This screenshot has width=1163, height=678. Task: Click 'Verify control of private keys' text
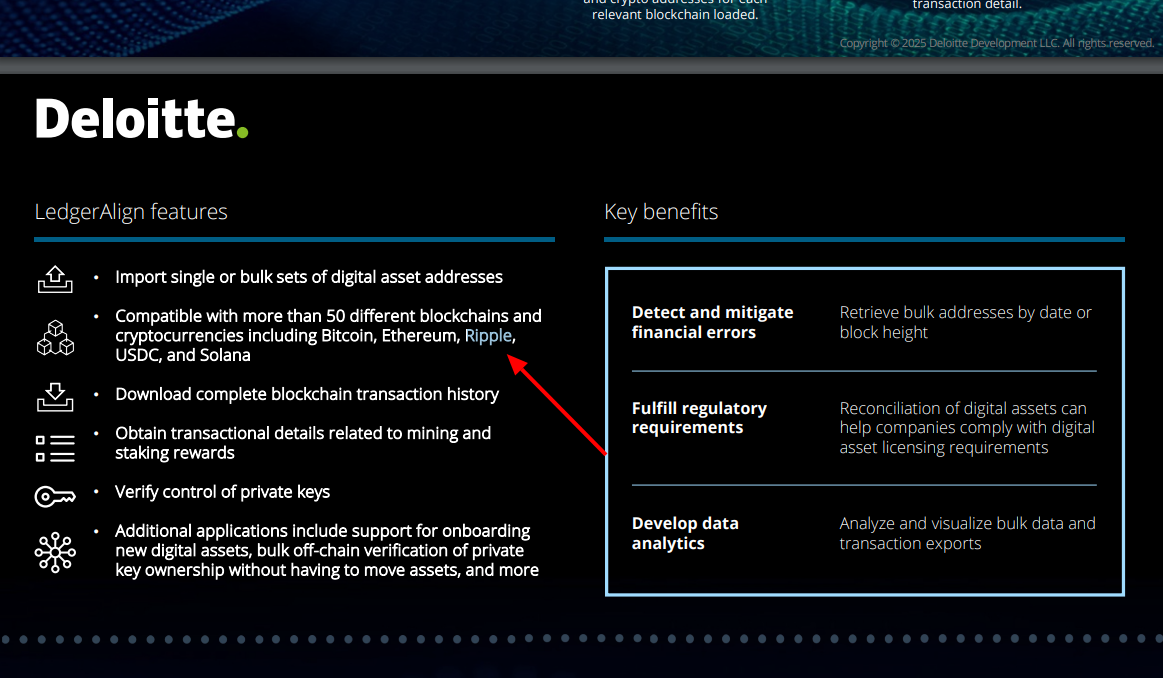223,492
